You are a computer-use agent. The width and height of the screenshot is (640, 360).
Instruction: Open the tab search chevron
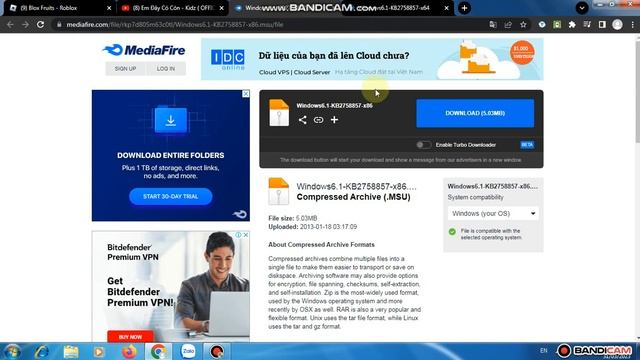point(582,8)
